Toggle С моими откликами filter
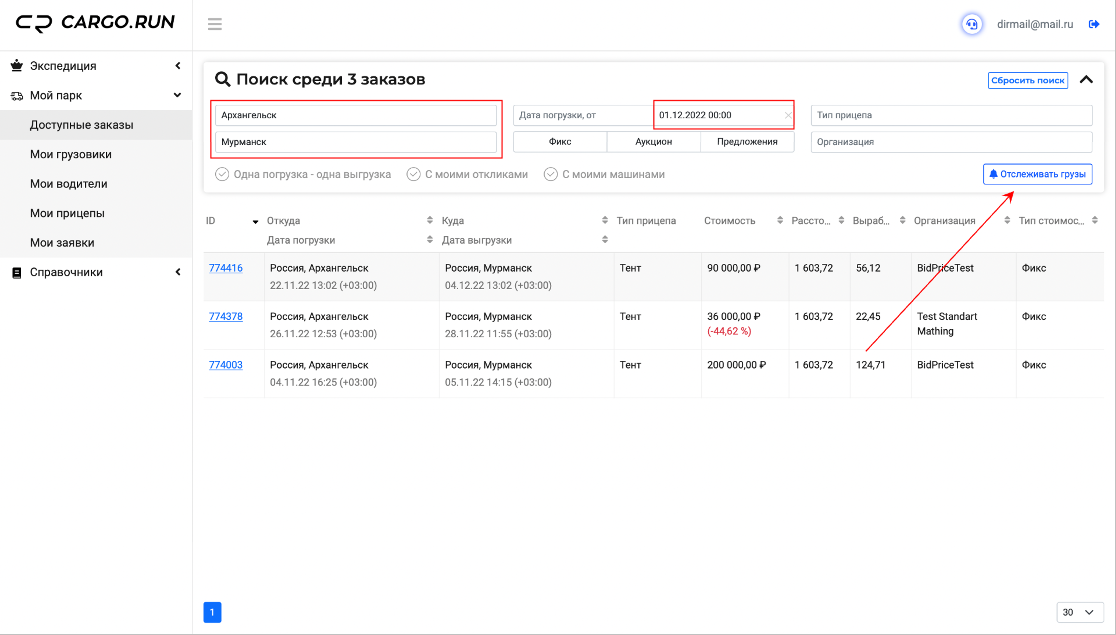1116x635 pixels. [468, 174]
